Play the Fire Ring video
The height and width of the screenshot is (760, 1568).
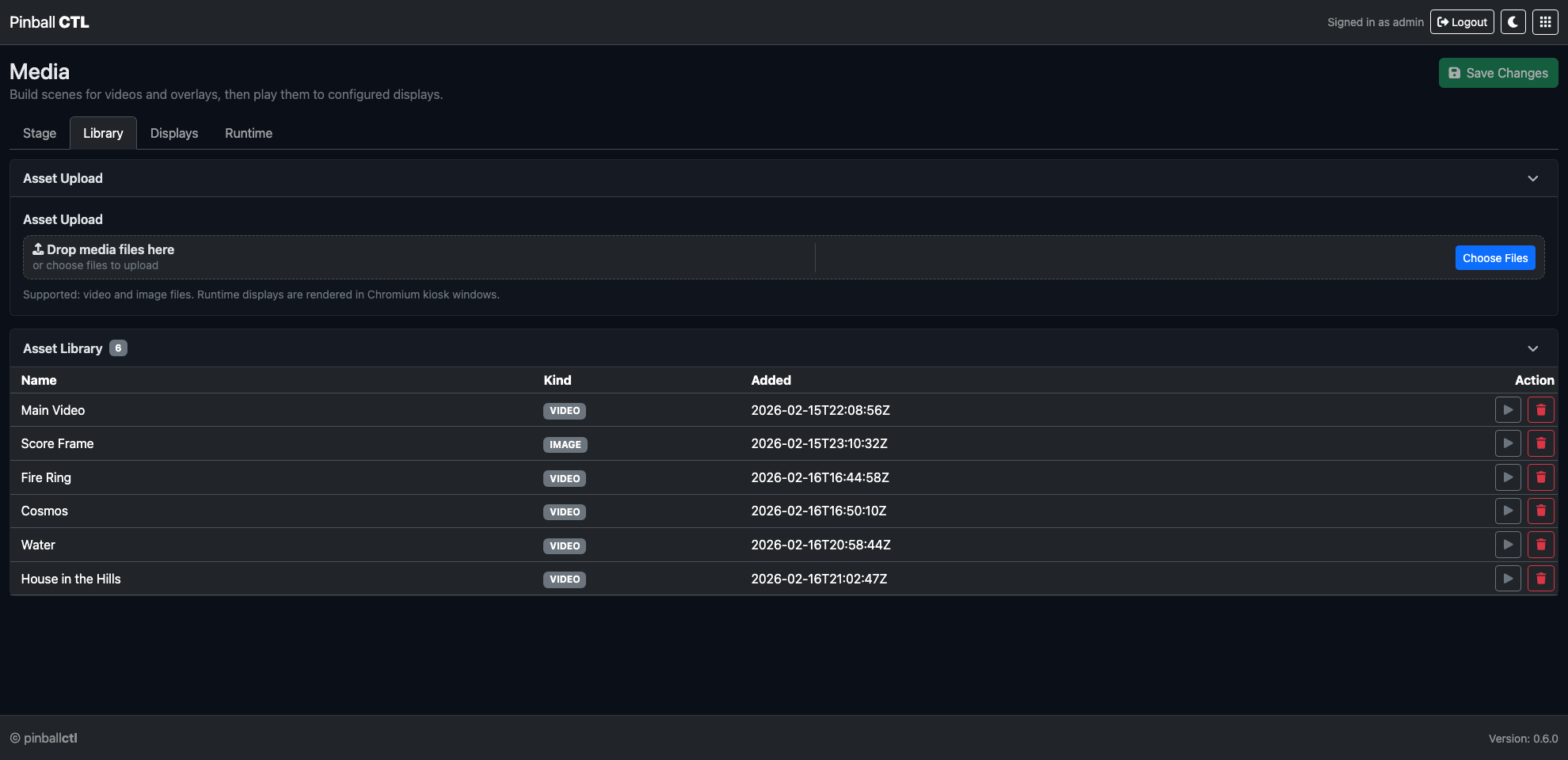click(x=1508, y=477)
